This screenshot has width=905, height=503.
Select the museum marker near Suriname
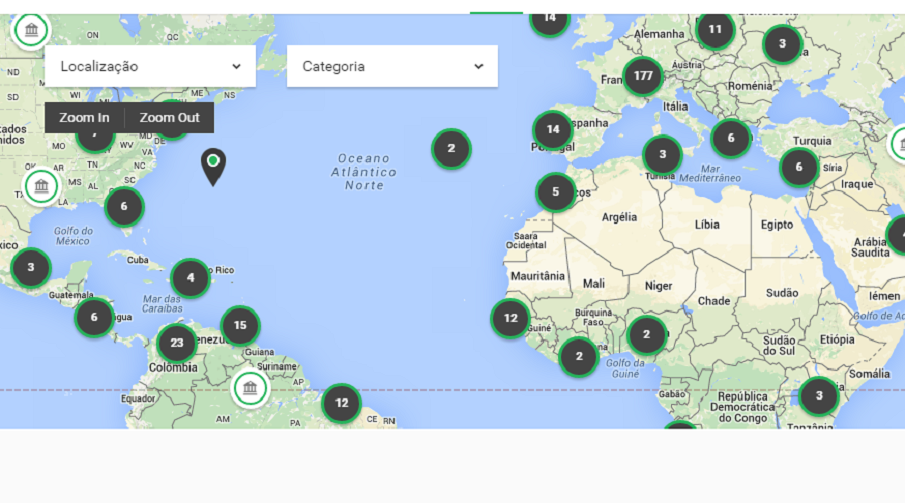pos(250,388)
